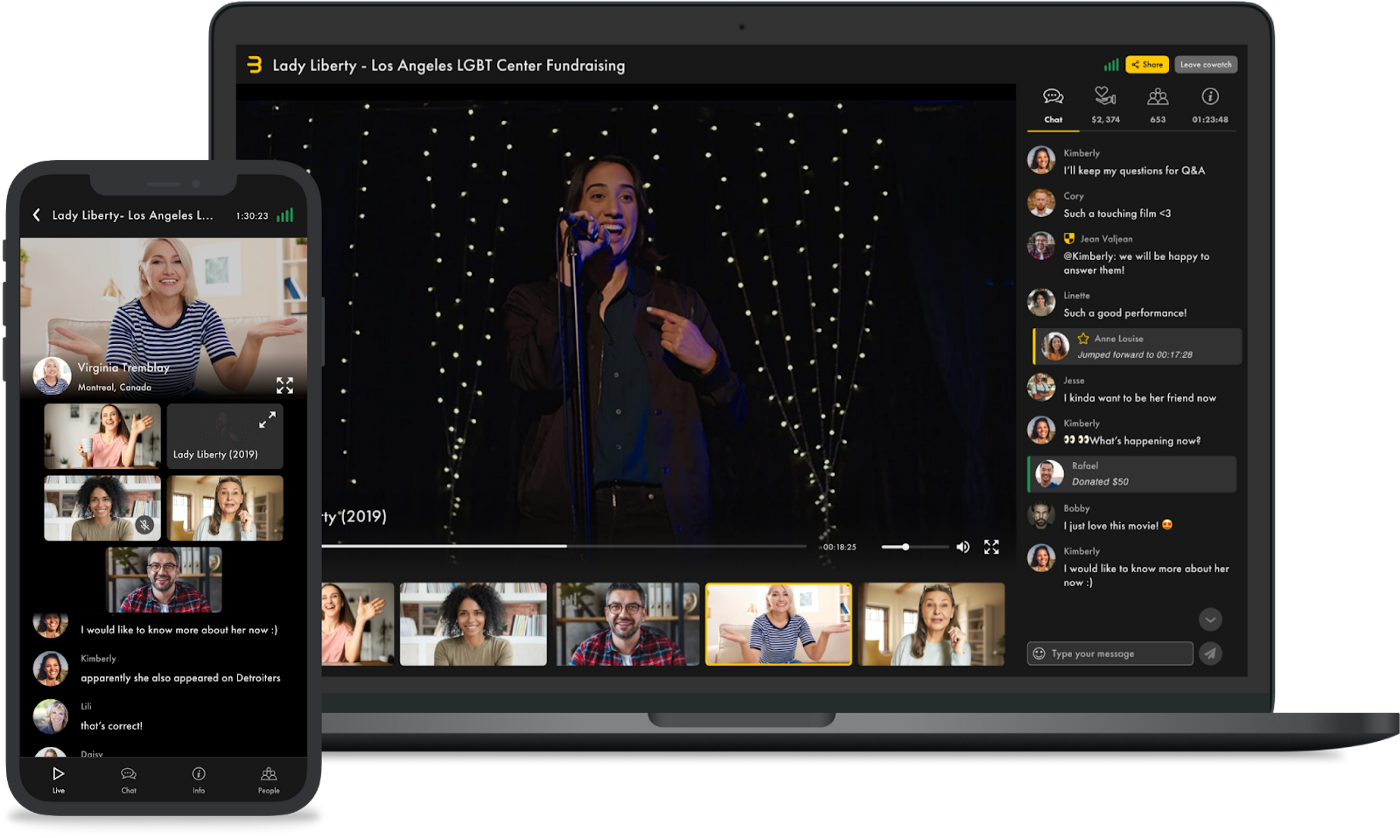Viewport: 1400px width, 838px height.
Task: Select the bearded man with glasses thumbnail on laptop
Action: point(628,624)
